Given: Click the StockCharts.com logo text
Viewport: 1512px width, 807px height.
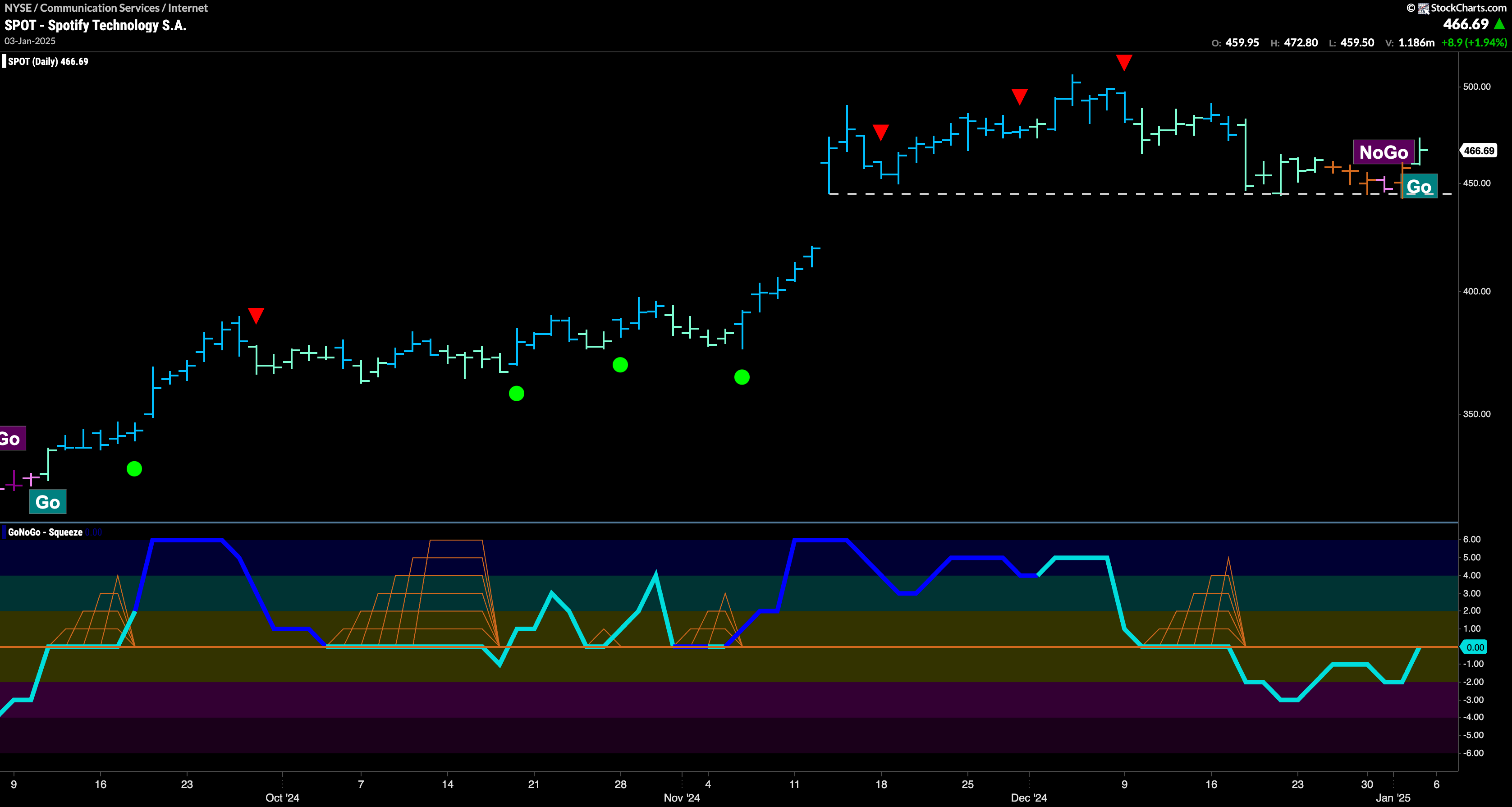Looking at the screenshot, I should click(1468, 8).
